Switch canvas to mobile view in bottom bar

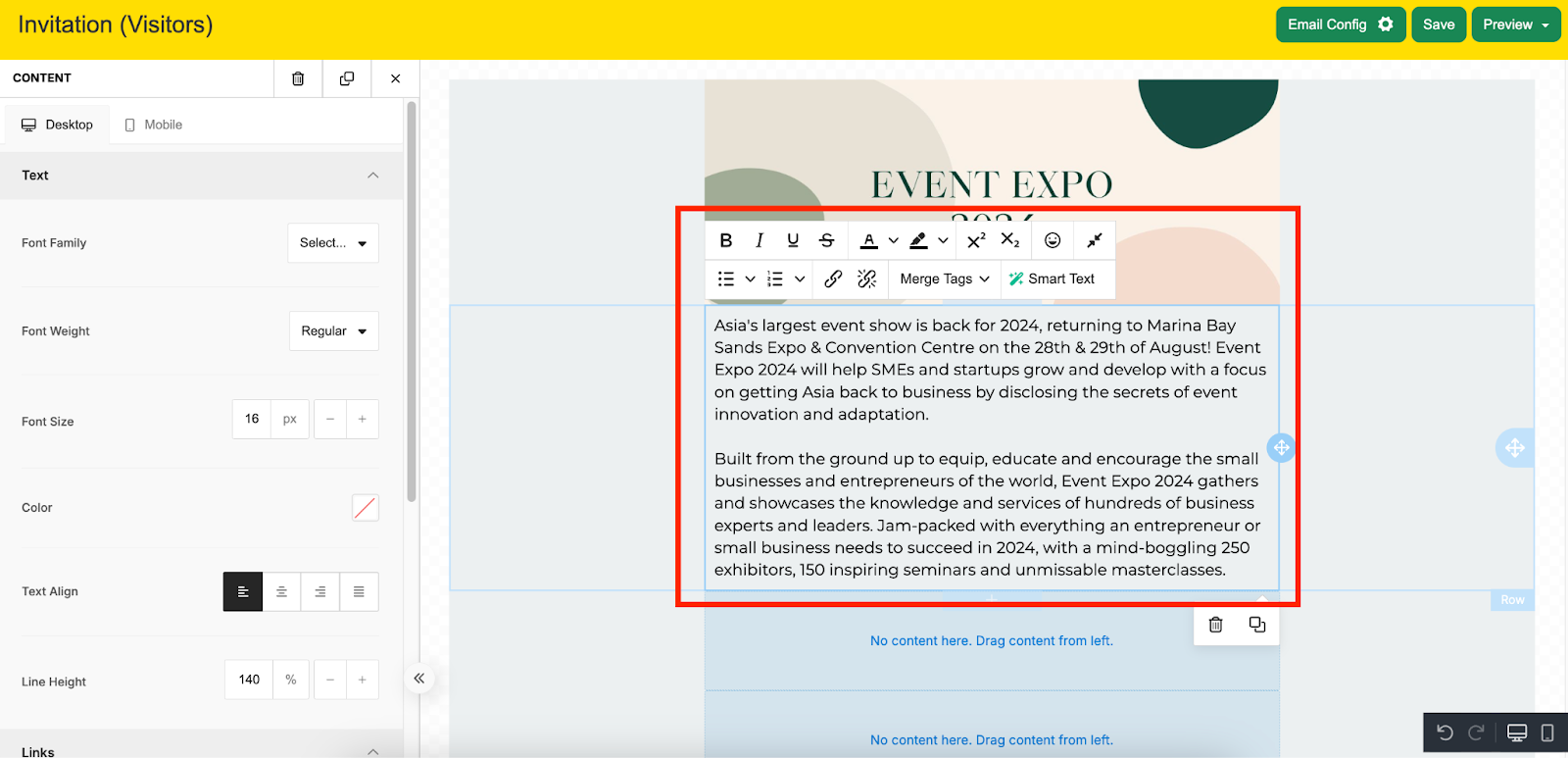tap(1547, 733)
